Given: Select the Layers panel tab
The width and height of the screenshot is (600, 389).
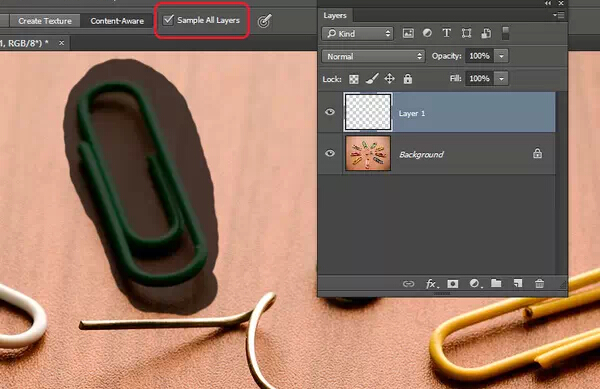Looking at the screenshot, I should pos(335,16).
